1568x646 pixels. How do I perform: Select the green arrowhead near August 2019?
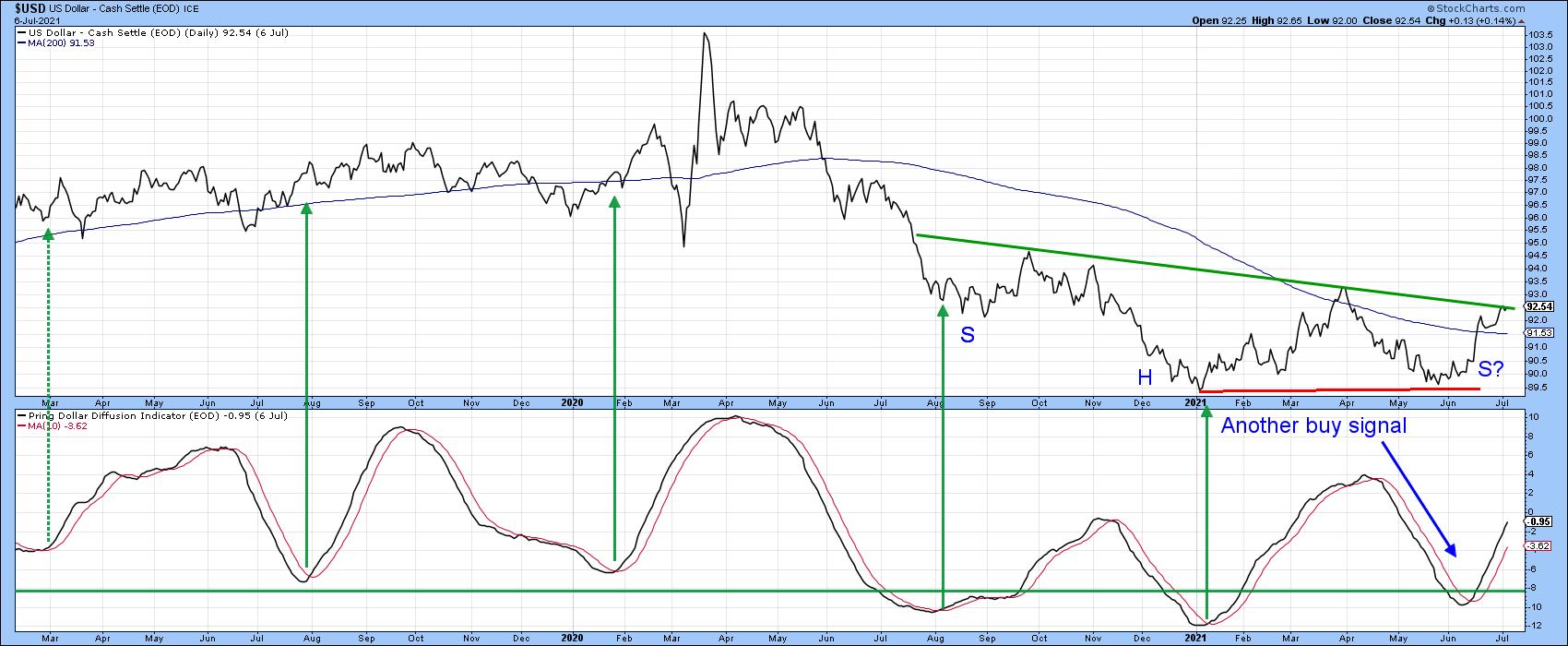(x=306, y=209)
